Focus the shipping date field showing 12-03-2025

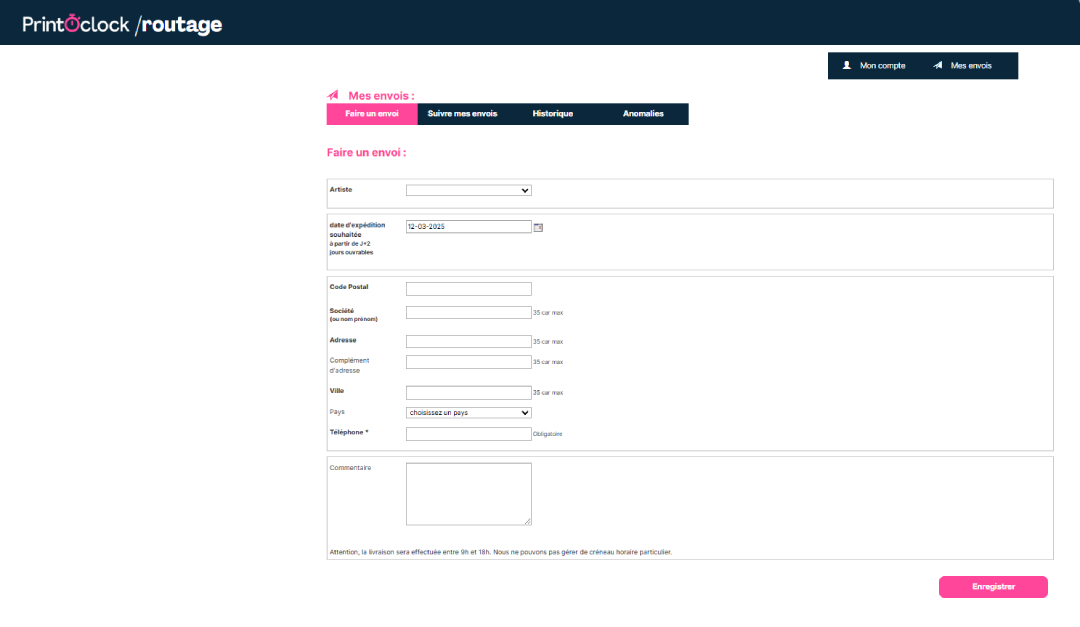468,227
